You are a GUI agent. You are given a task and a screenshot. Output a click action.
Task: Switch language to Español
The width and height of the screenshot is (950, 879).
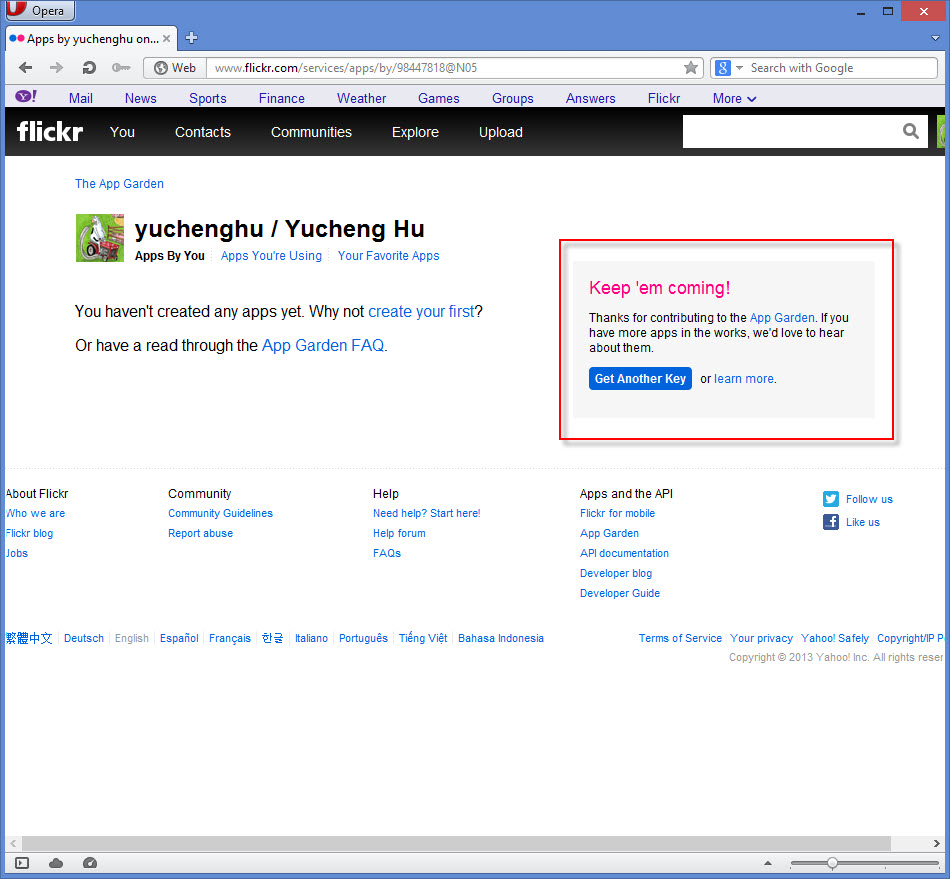point(179,638)
